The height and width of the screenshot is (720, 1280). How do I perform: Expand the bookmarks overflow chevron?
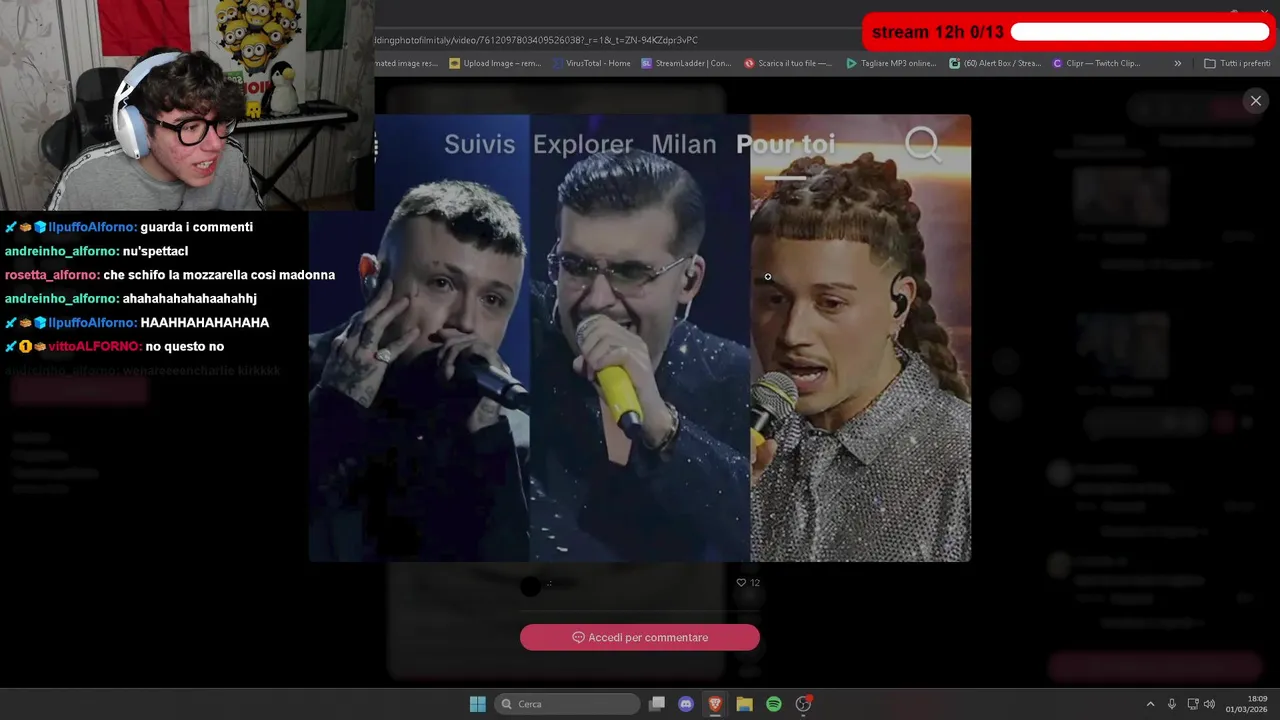(x=1177, y=63)
